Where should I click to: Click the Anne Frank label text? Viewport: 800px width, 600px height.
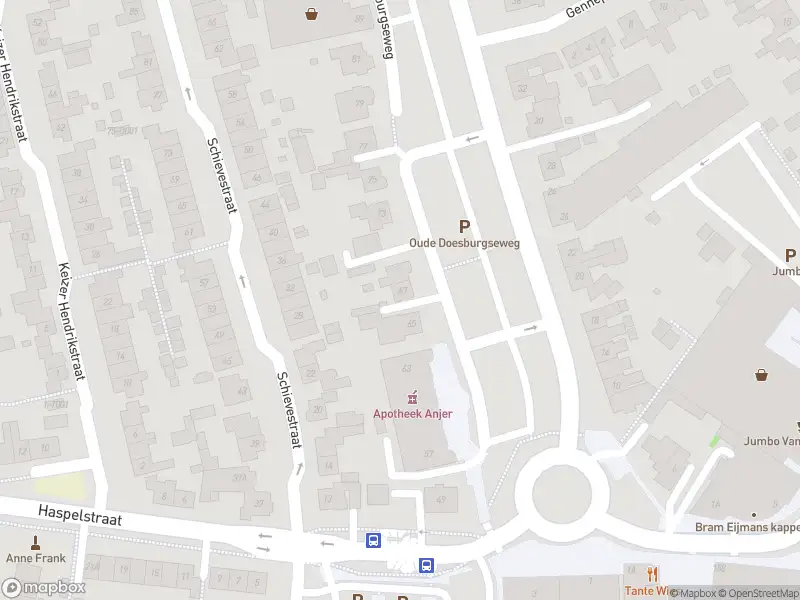36,558
